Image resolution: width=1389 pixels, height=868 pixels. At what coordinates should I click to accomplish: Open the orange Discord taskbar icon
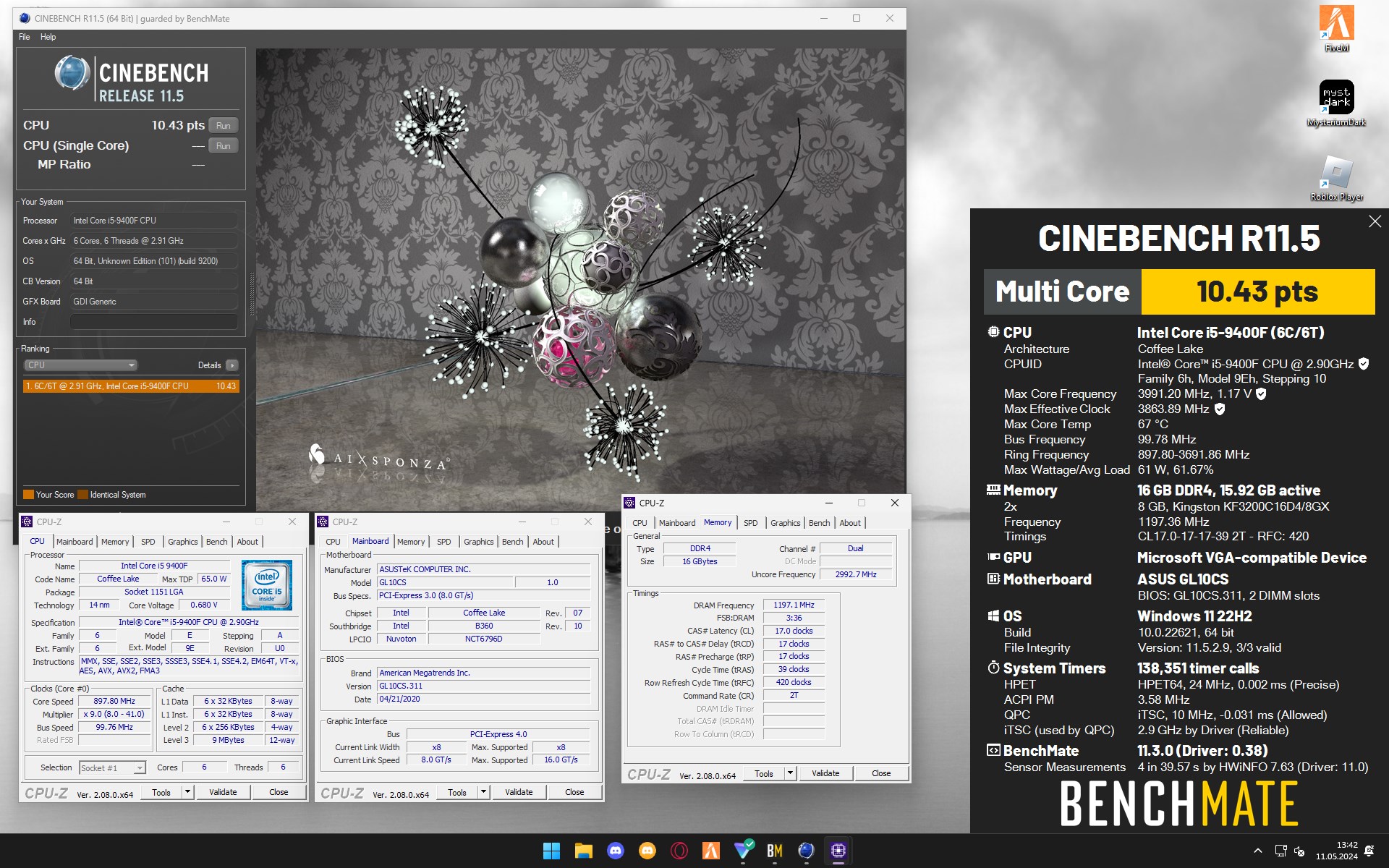647,851
